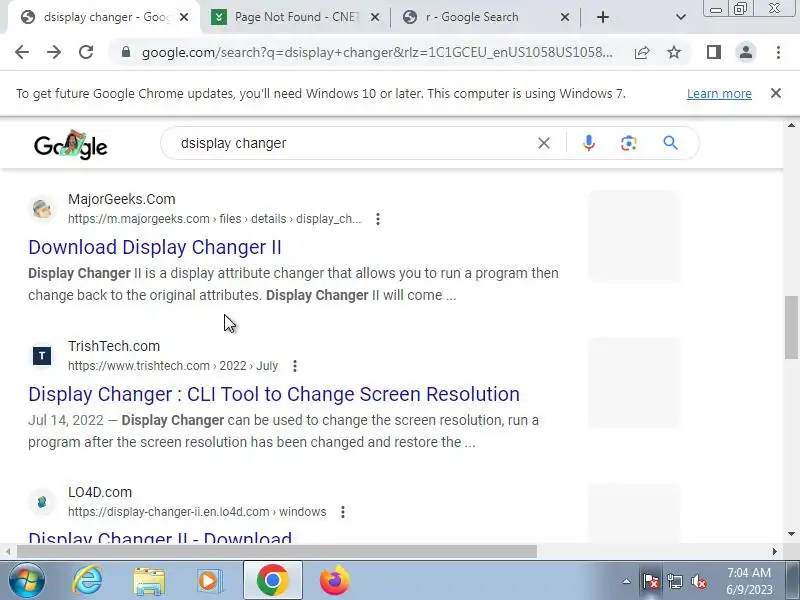The image size is (800, 600).
Task: Open the Windows Start menu
Action: pyautogui.click(x=26, y=581)
